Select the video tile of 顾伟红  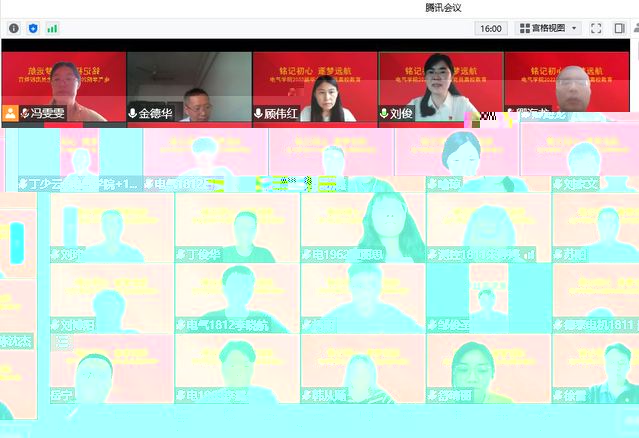[x=315, y=87]
